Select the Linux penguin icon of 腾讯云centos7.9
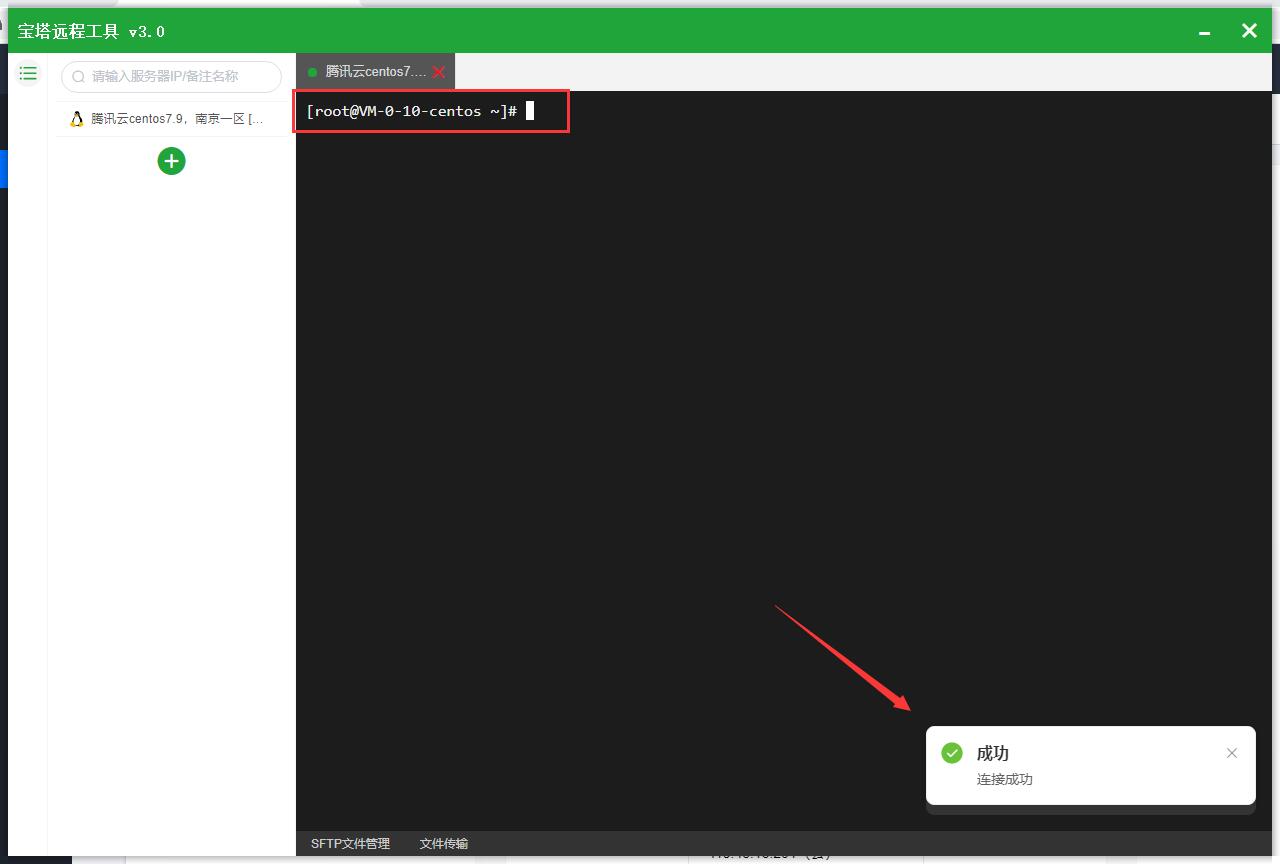 point(77,119)
